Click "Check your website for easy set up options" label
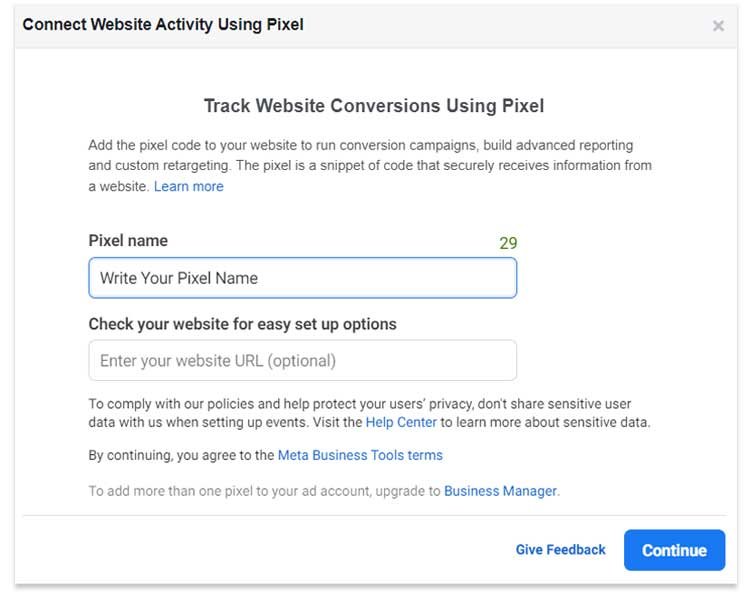750x592 pixels. coord(242,324)
